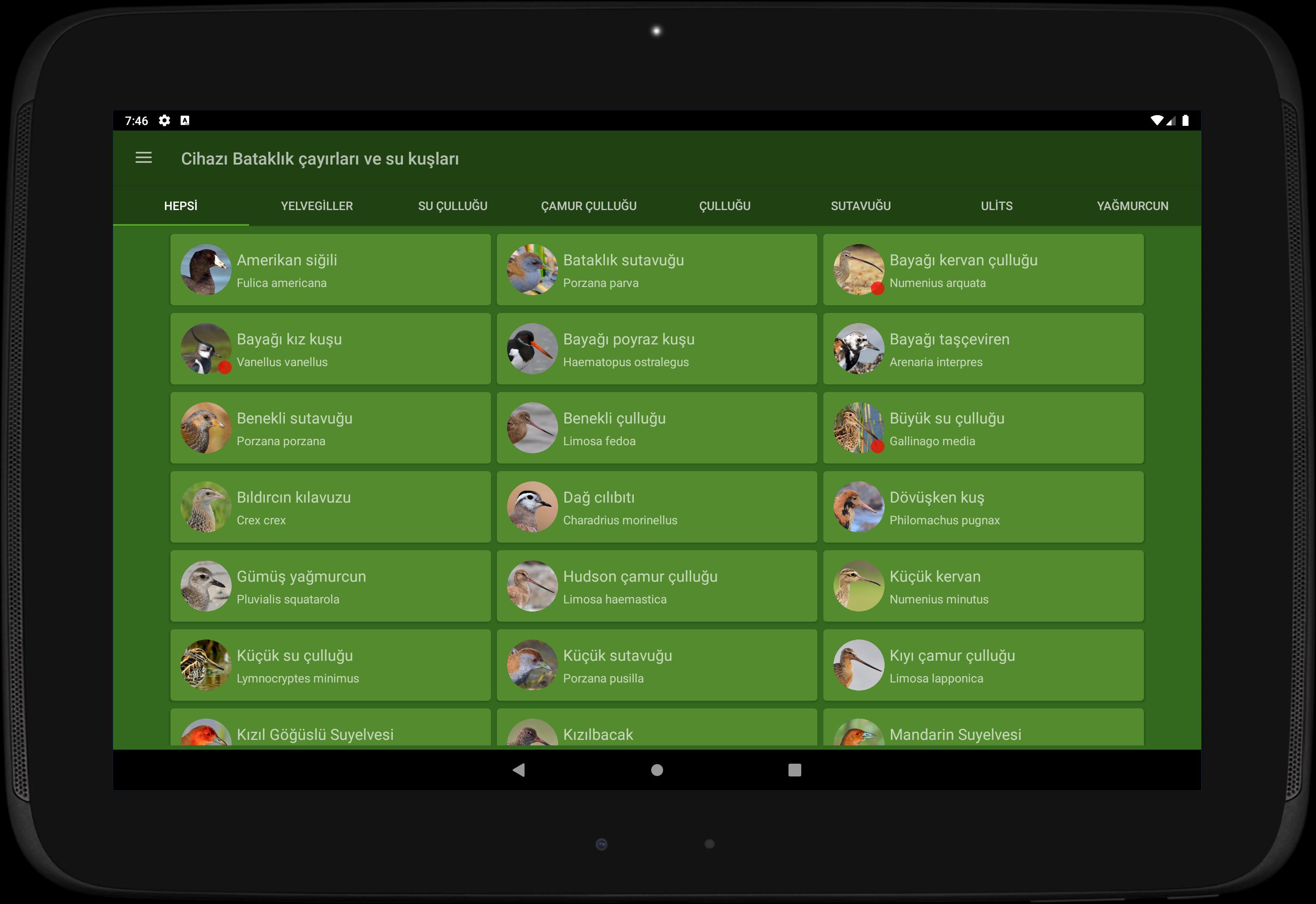This screenshot has width=1316, height=904.
Task: Tap the Bayağı kervan çulluğu photo
Action: (859, 270)
